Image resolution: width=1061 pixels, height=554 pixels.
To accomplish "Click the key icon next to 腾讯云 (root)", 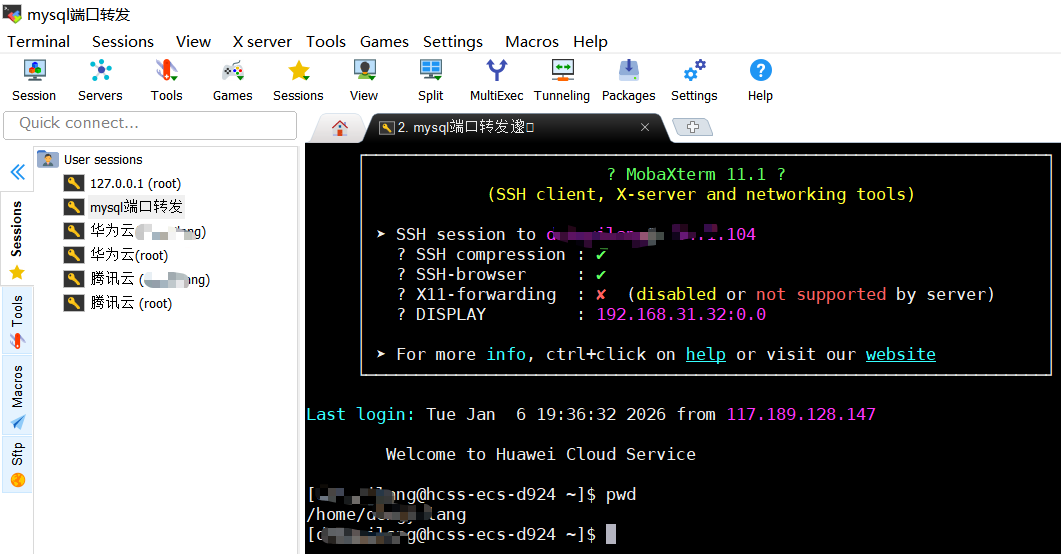I will [74, 302].
